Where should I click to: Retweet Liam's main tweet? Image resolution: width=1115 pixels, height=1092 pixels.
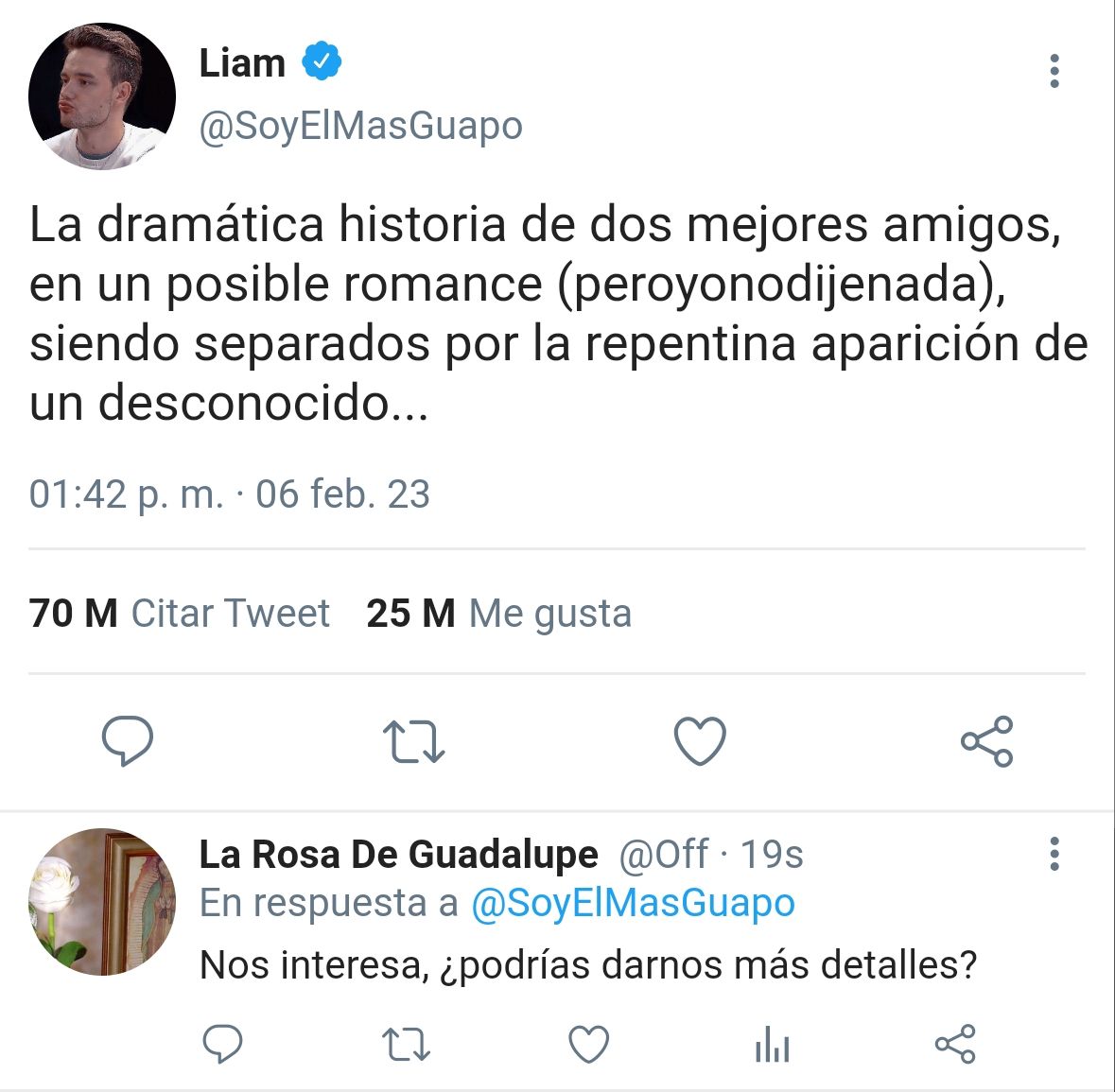tap(414, 741)
